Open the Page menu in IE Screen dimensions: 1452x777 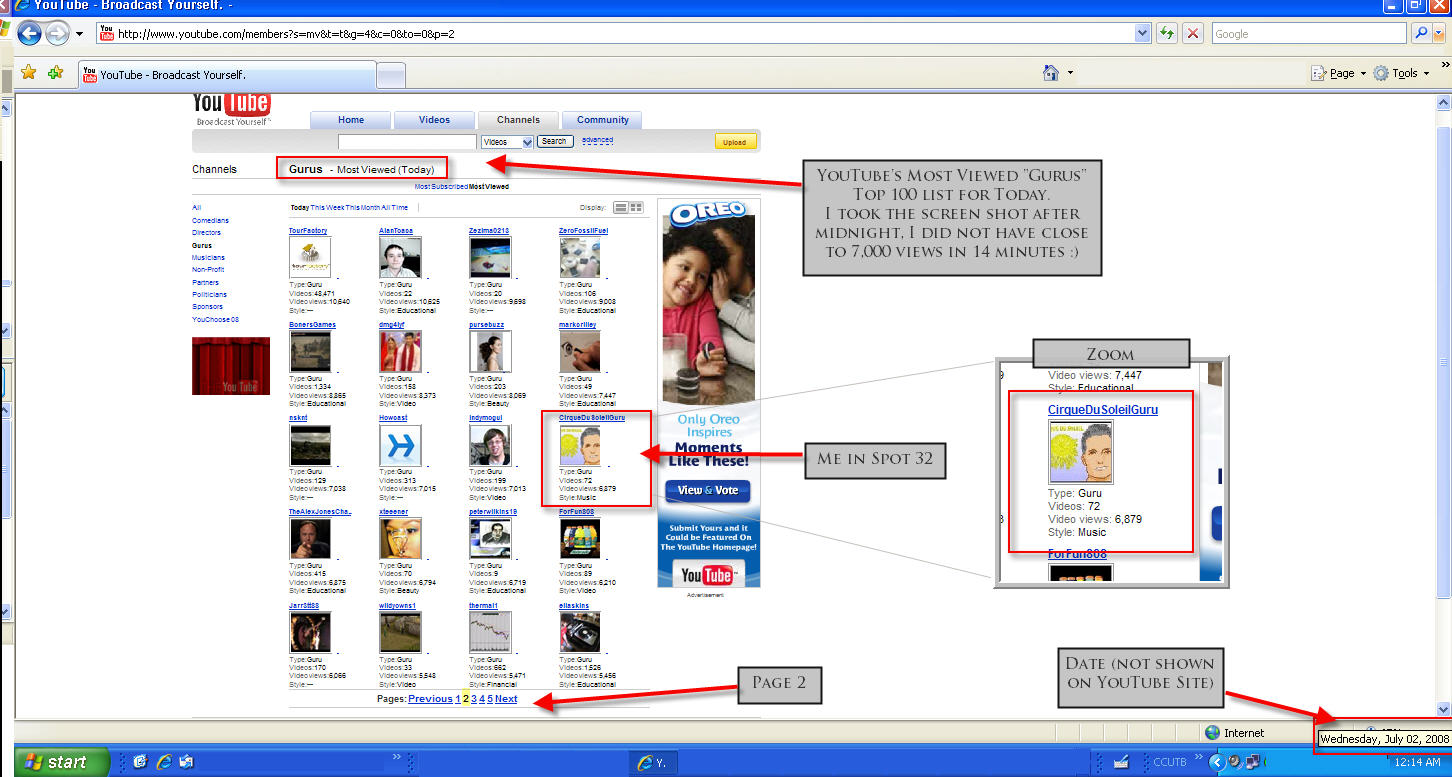pyautogui.click(x=1337, y=73)
